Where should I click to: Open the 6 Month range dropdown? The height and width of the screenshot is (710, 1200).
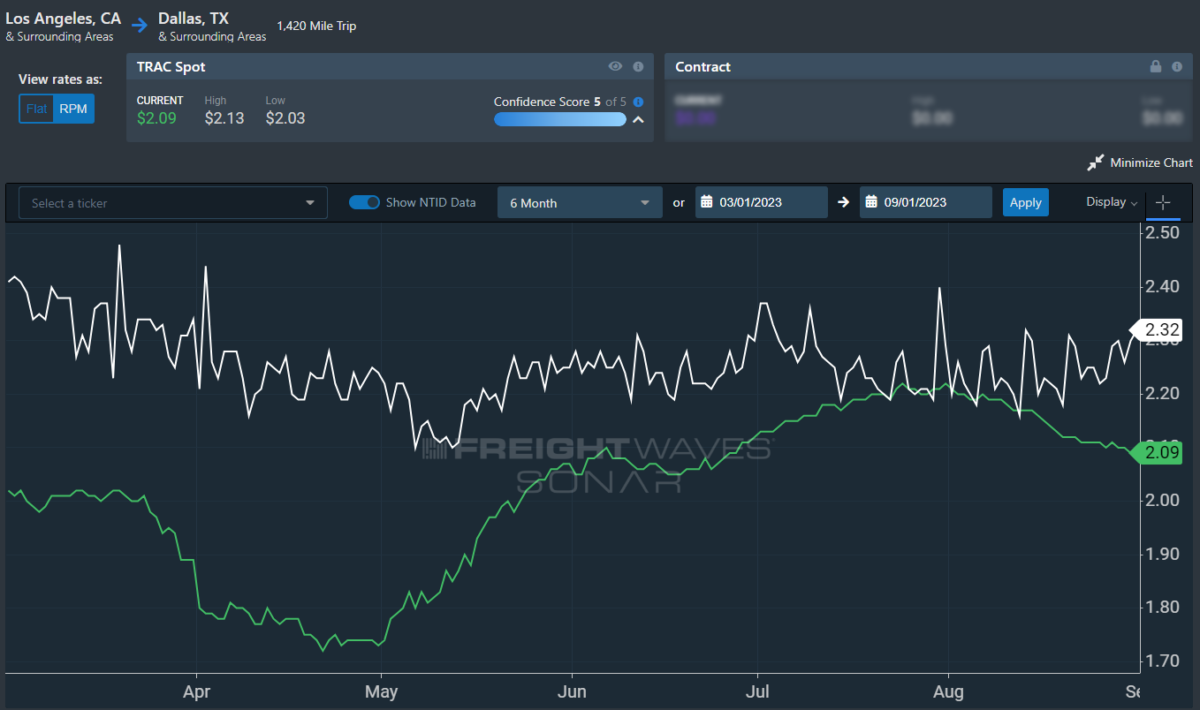pos(579,203)
